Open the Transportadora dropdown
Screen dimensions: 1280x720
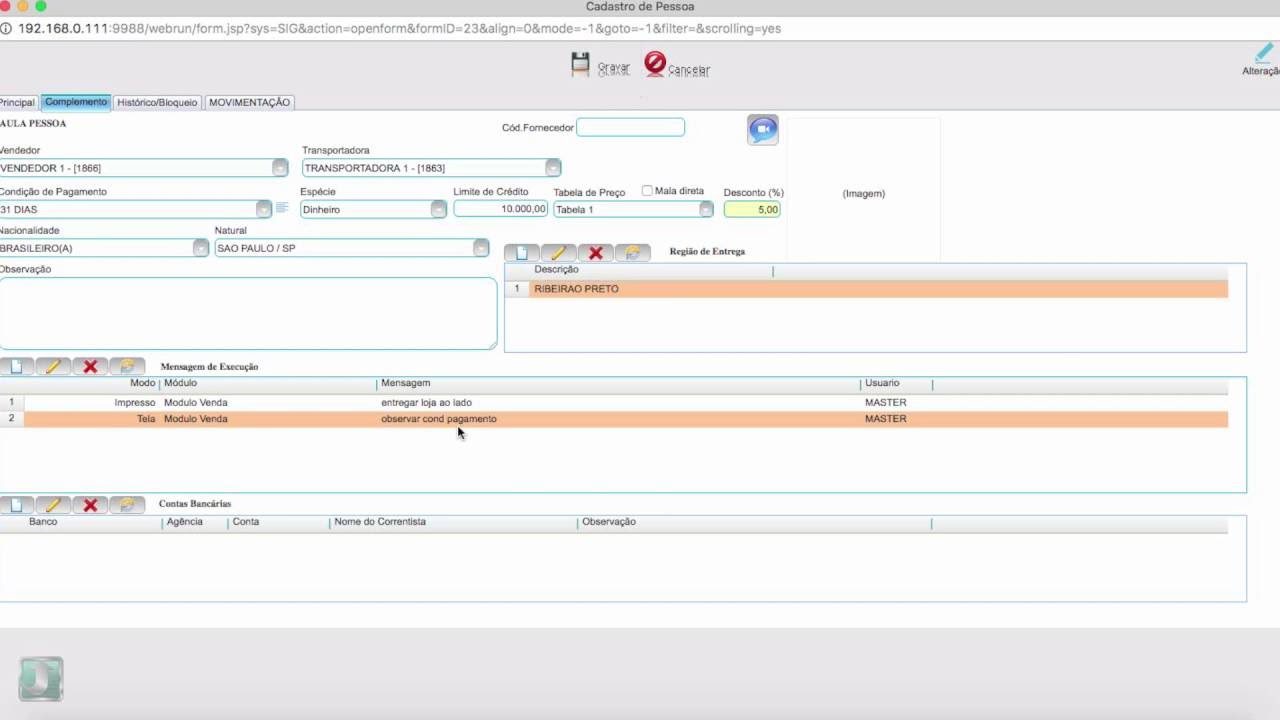click(553, 168)
